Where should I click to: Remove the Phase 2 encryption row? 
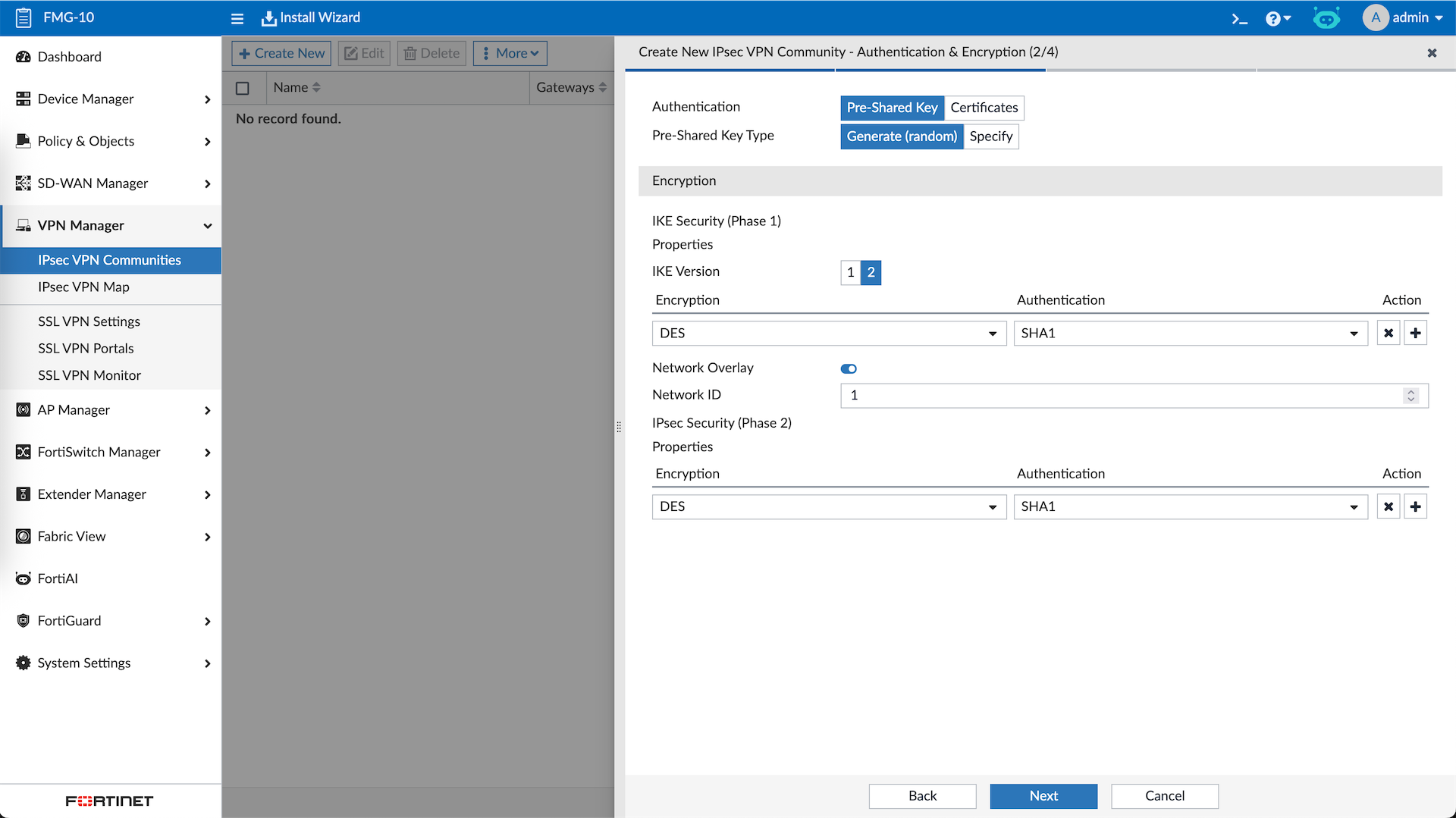pos(1388,507)
